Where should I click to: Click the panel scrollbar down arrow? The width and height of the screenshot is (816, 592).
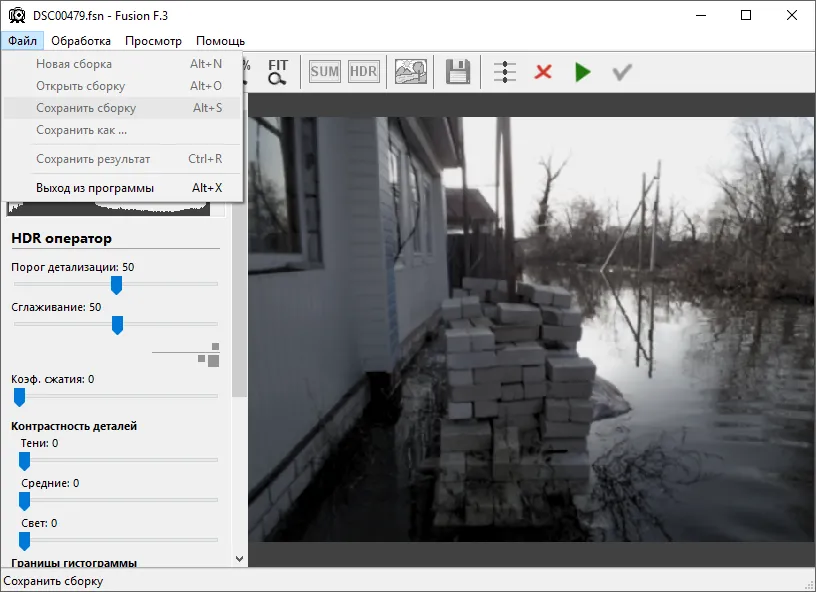239,559
